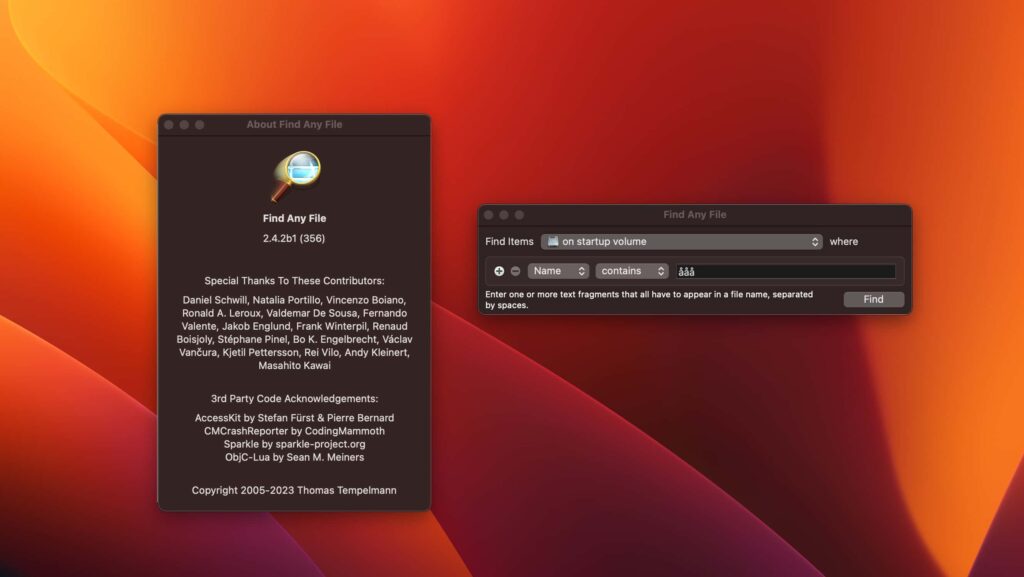Remove the search rule using the minus icon
This screenshot has width=1024, height=577.
coord(513,270)
